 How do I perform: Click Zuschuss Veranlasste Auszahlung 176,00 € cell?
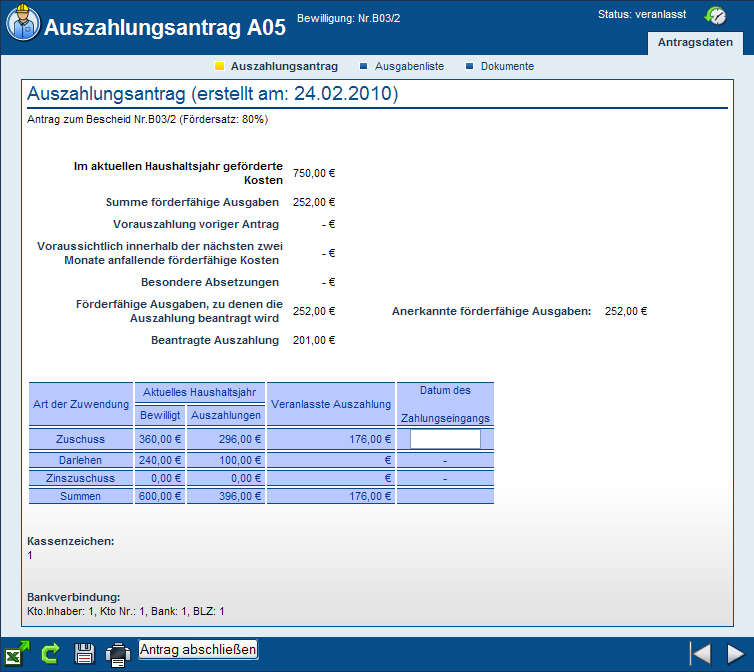(331, 439)
